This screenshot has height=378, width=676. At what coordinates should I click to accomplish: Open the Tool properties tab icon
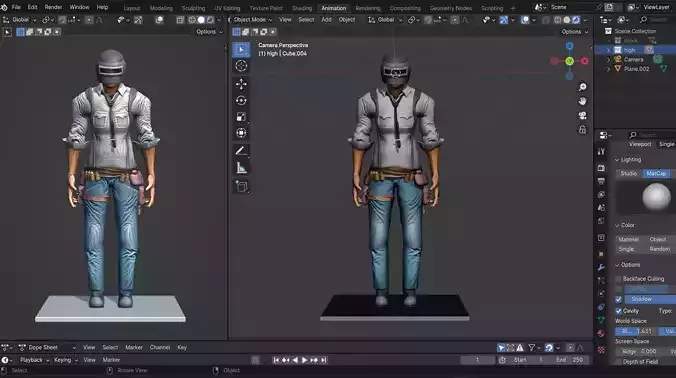[x=601, y=152]
